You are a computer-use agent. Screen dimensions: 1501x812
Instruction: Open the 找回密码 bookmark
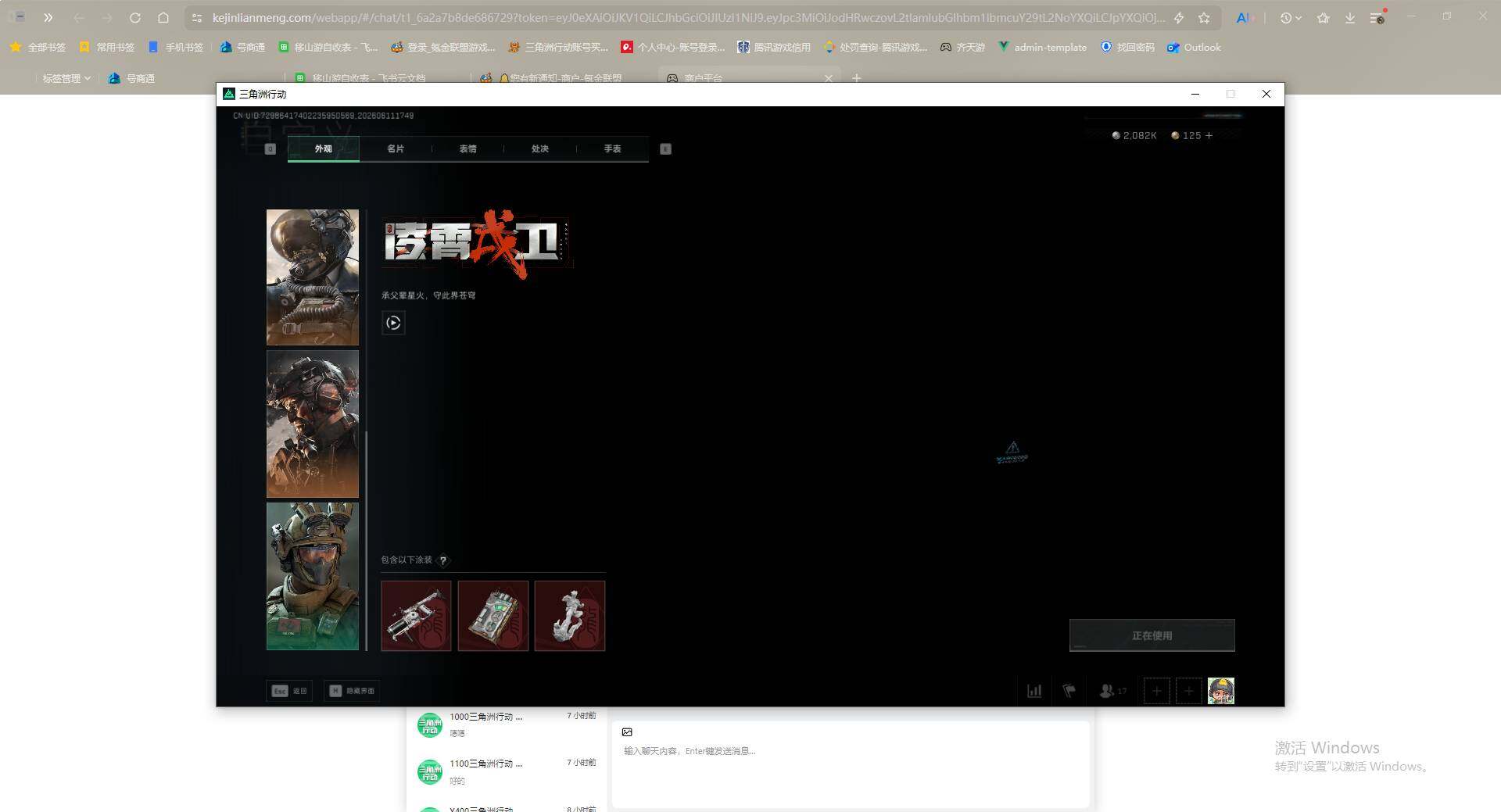coord(1127,47)
